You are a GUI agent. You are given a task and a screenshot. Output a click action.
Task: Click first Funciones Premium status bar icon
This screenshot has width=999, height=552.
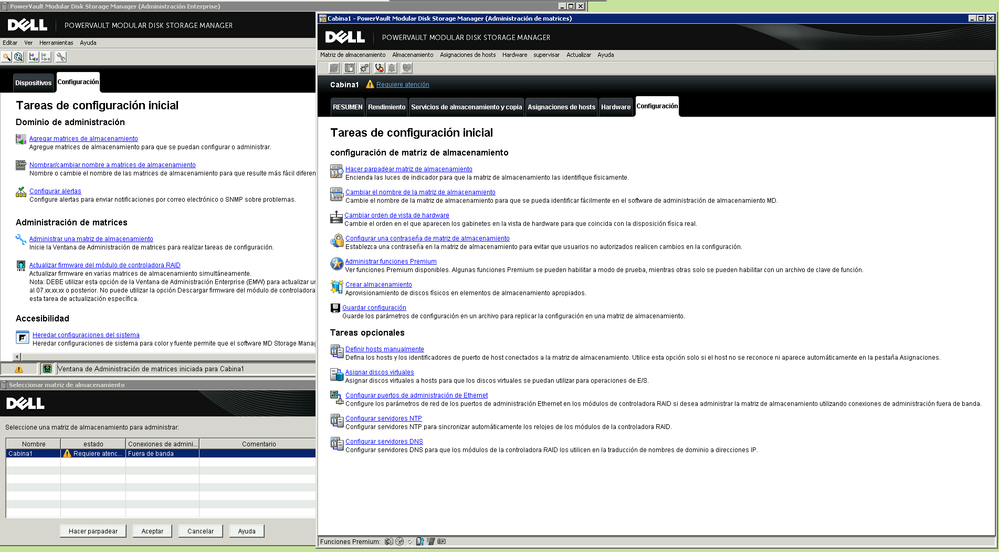[389, 542]
